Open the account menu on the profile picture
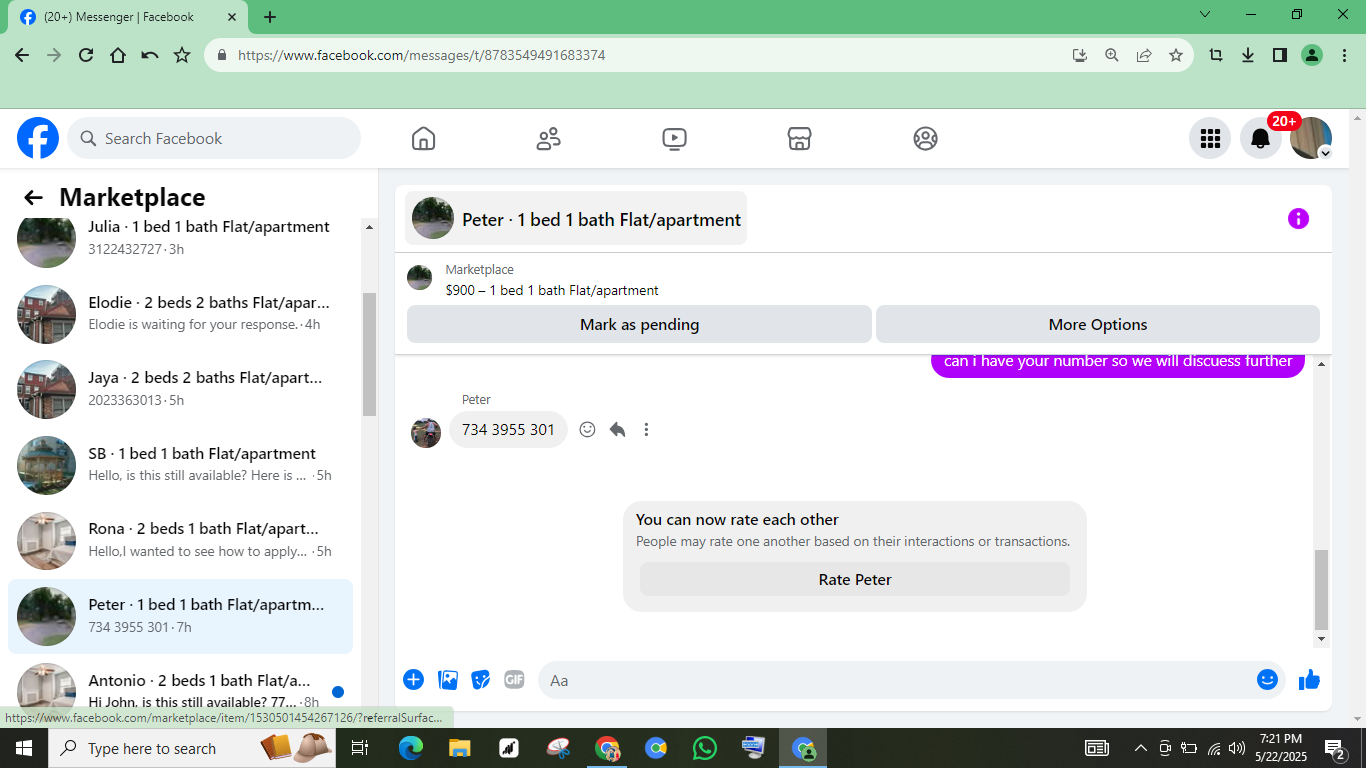 [x=1311, y=138]
